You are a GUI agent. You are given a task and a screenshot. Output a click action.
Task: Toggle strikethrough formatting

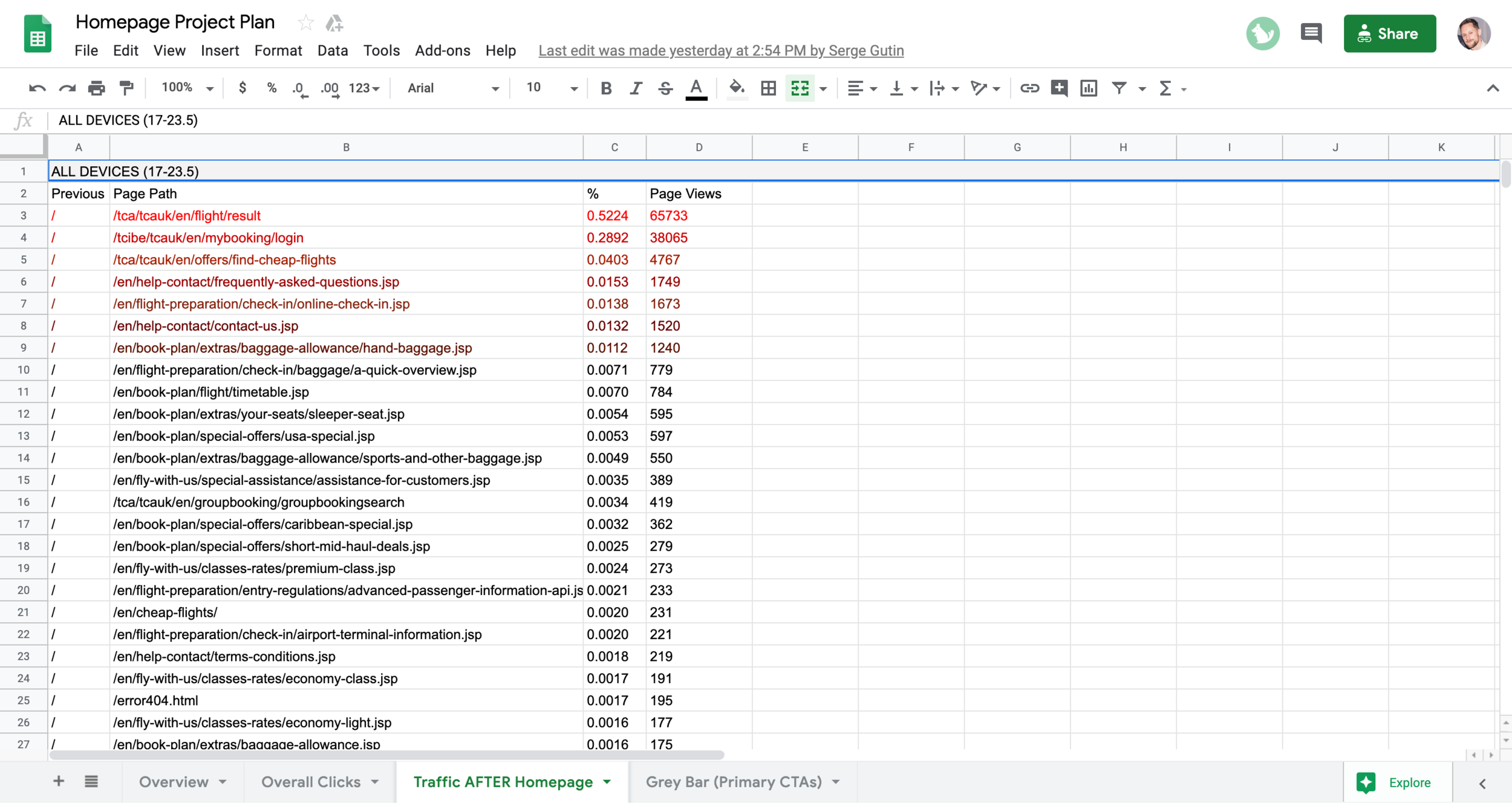665,89
